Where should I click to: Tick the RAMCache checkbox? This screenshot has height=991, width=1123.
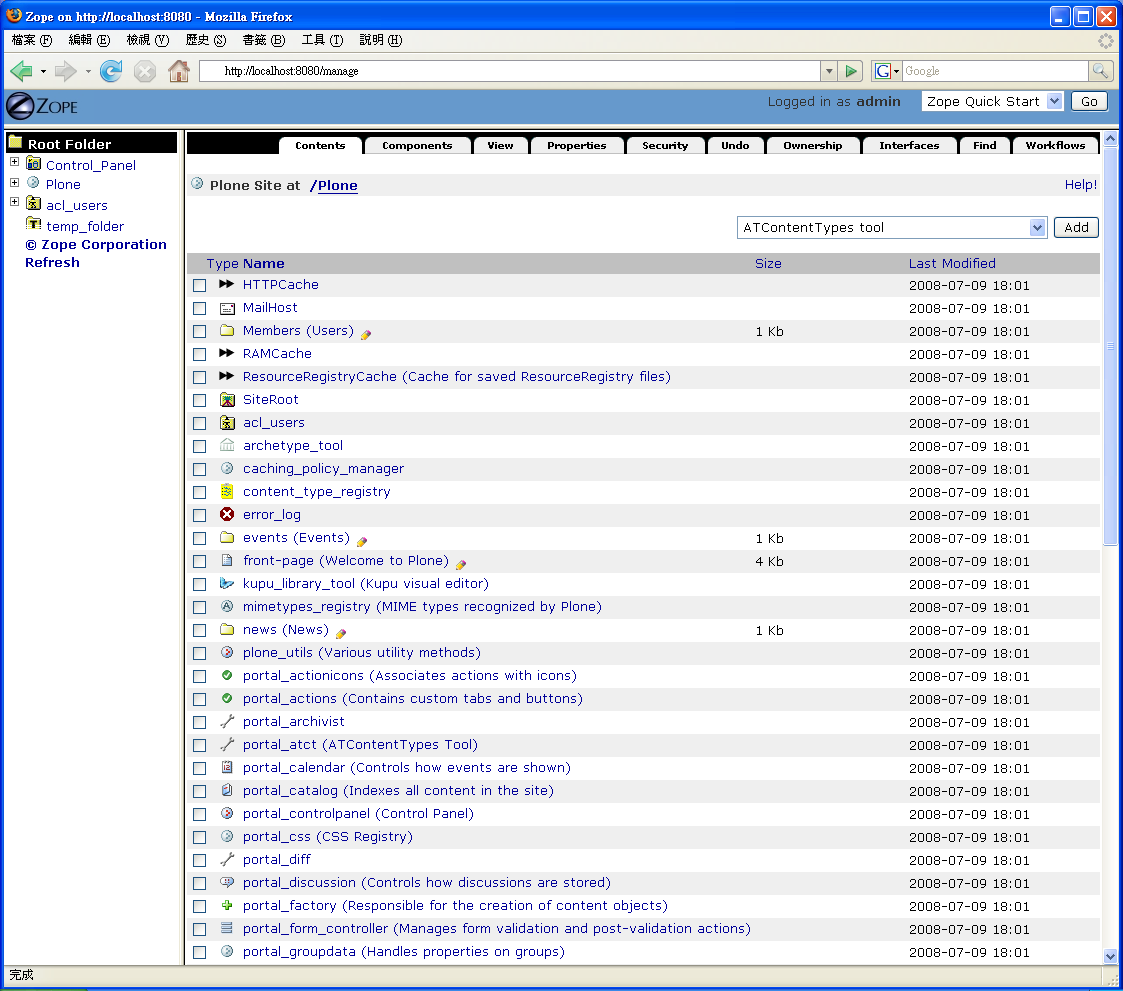pyautogui.click(x=200, y=354)
